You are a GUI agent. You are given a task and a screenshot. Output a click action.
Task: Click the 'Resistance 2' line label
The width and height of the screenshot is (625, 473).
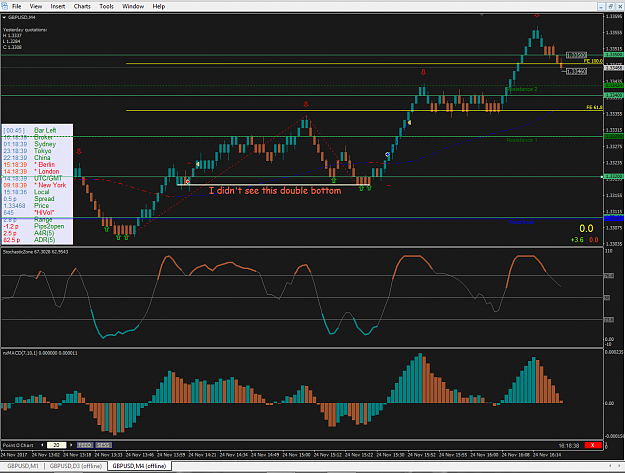coord(523,89)
